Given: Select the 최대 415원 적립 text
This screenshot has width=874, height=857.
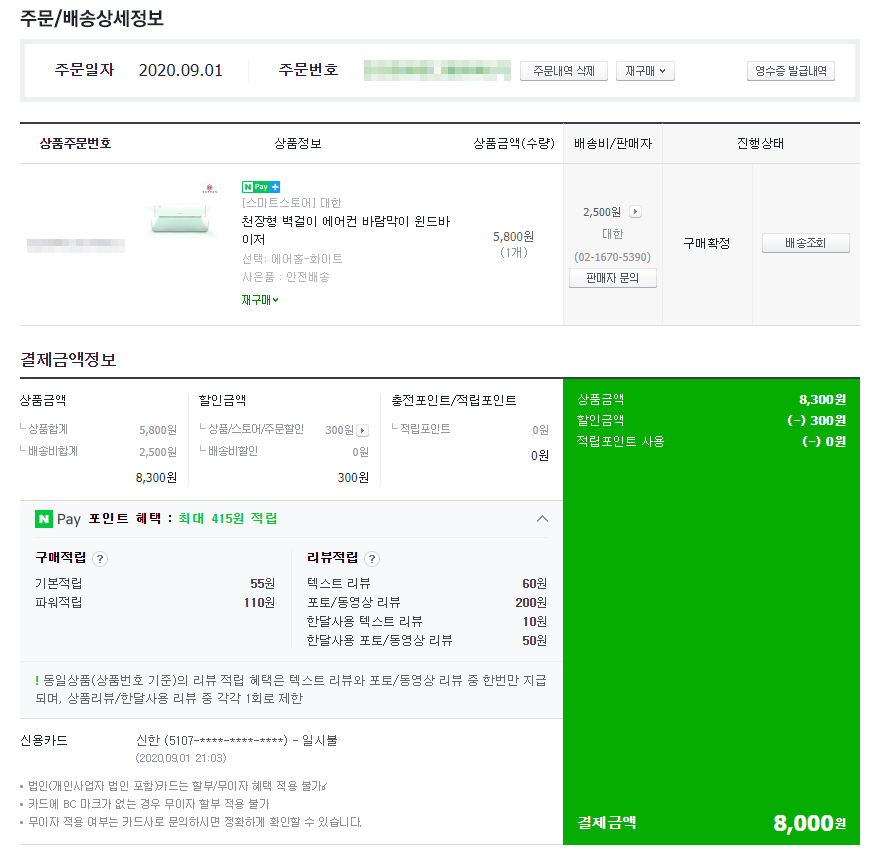Looking at the screenshot, I should [x=227, y=519].
